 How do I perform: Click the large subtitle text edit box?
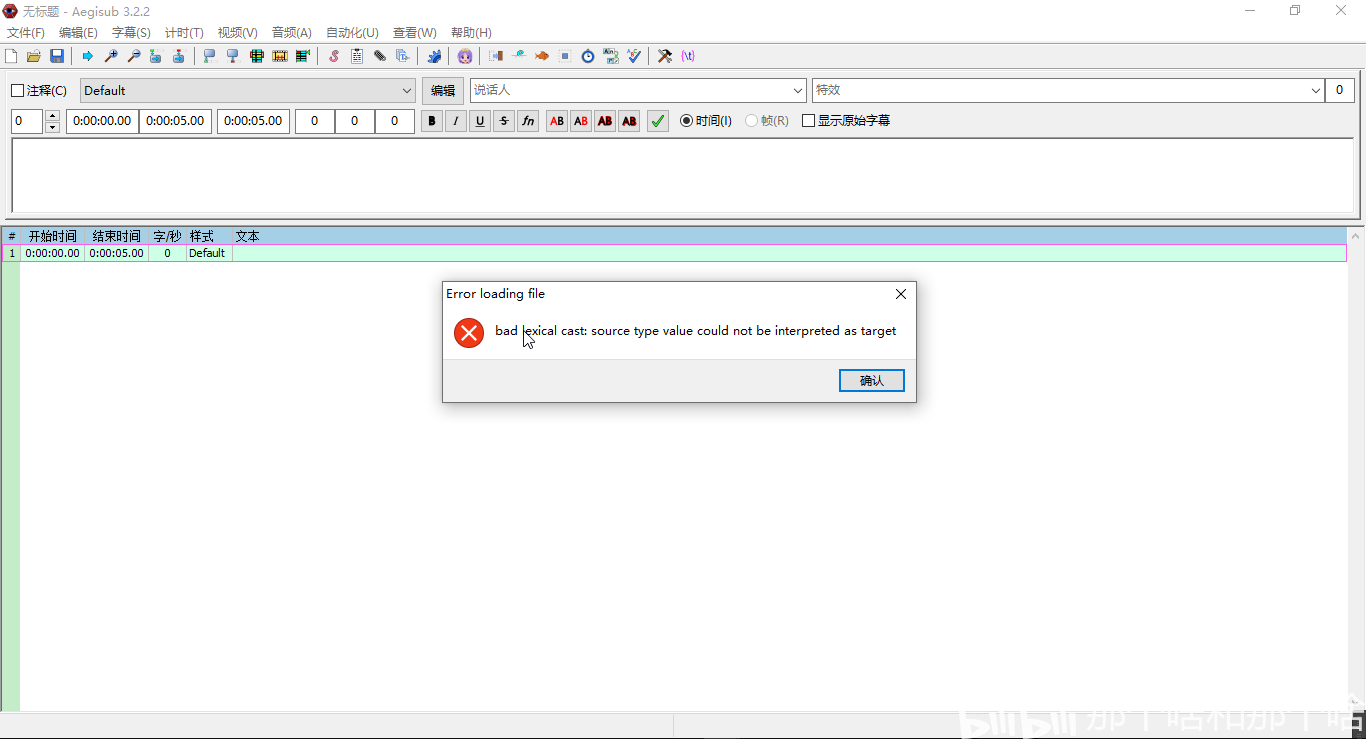(x=682, y=175)
